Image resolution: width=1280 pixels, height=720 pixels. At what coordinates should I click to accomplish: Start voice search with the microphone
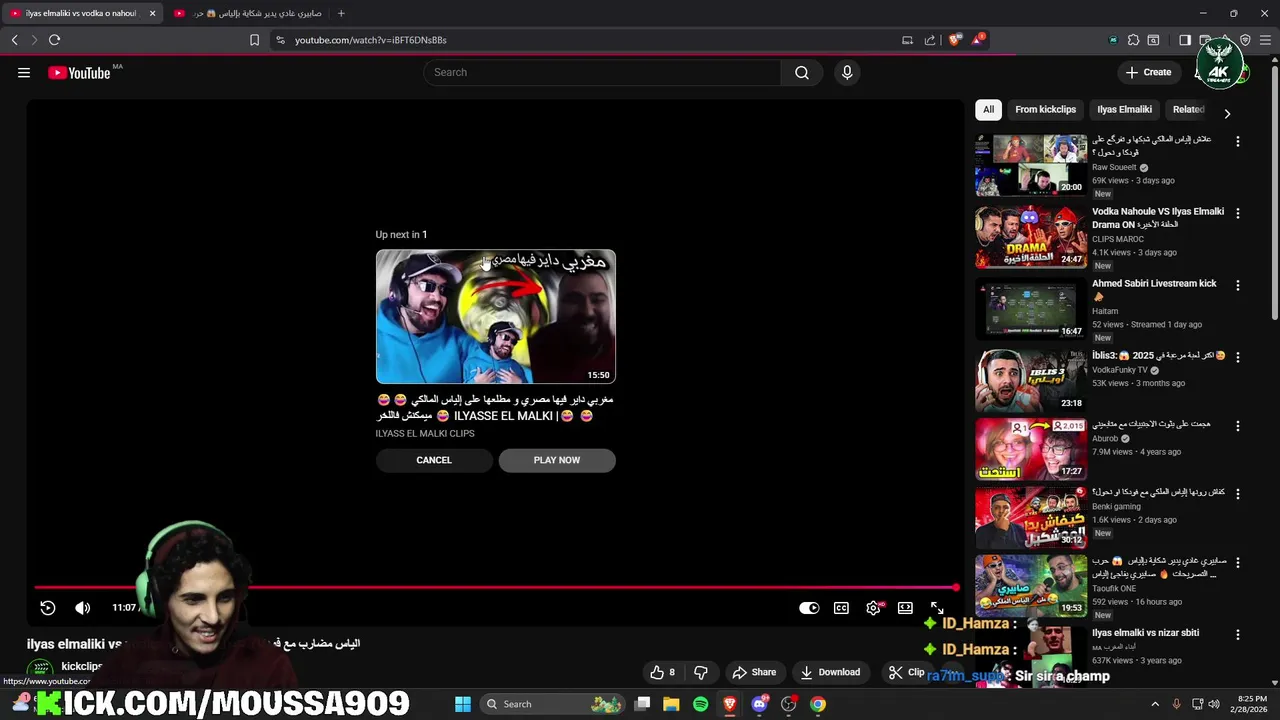point(847,72)
